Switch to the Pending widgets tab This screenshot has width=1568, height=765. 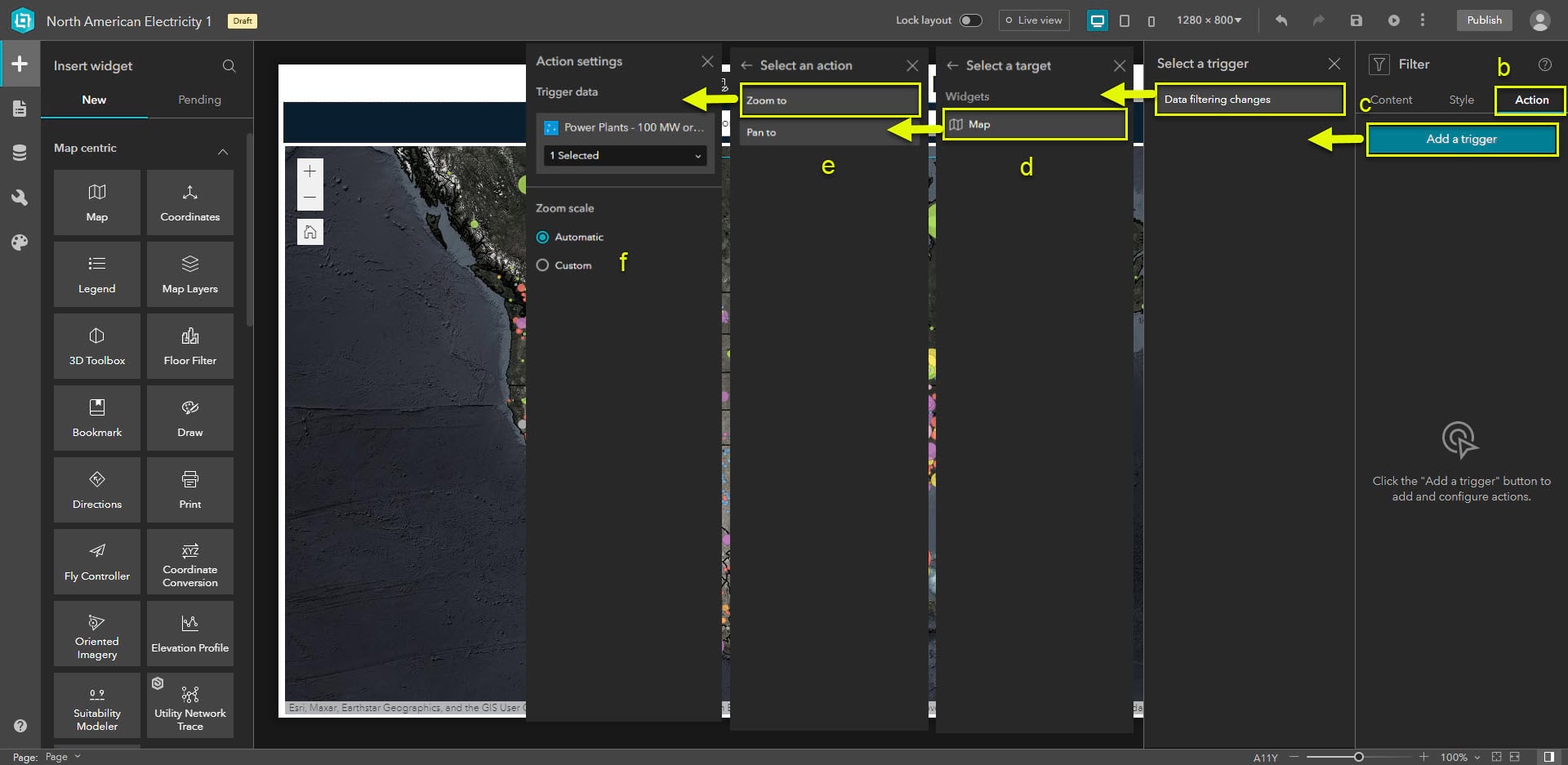click(x=199, y=100)
